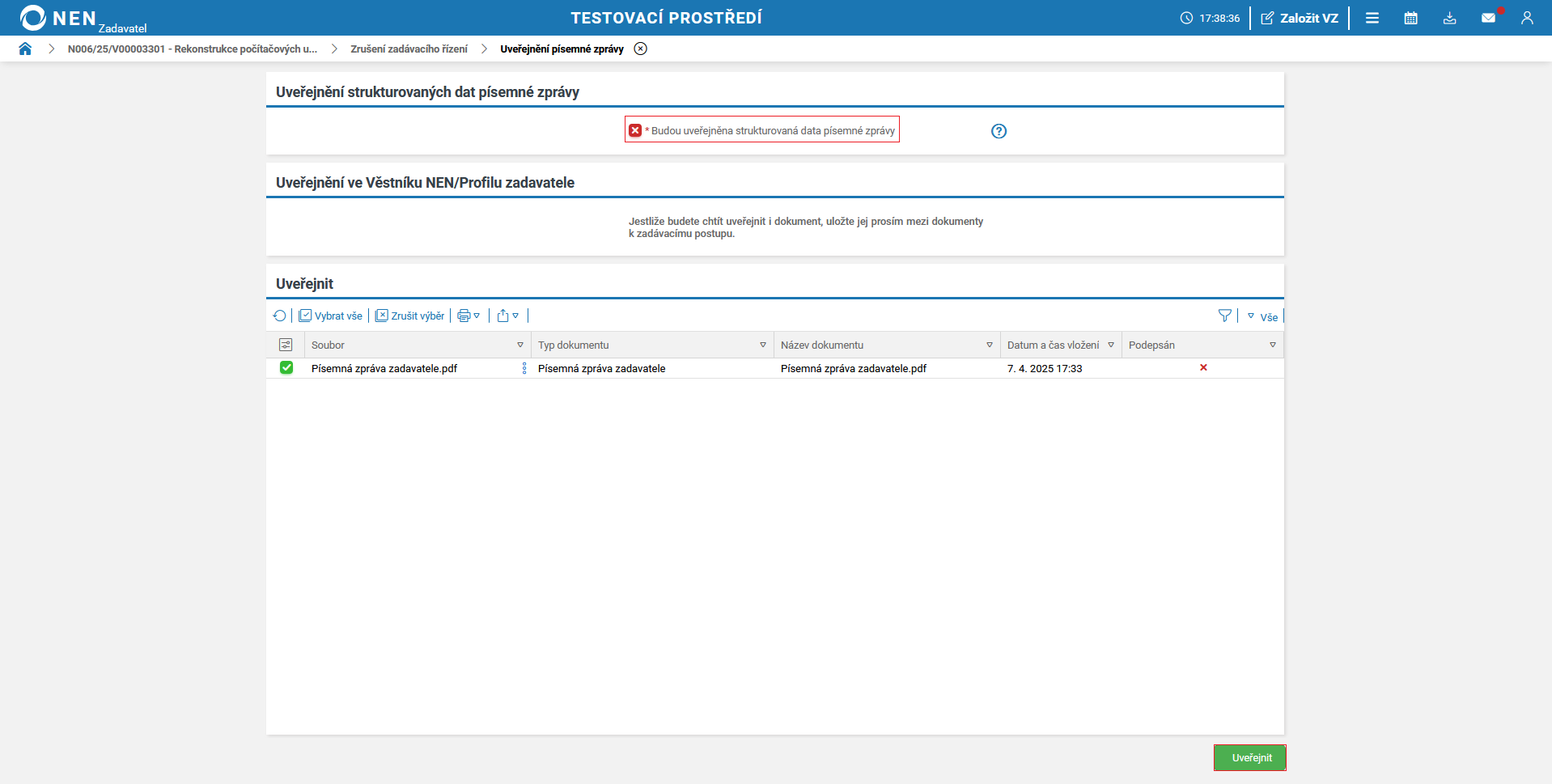The image size is (1552, 784).
Task: Expand the export share dropdown
Action: (x=507, y=316)
